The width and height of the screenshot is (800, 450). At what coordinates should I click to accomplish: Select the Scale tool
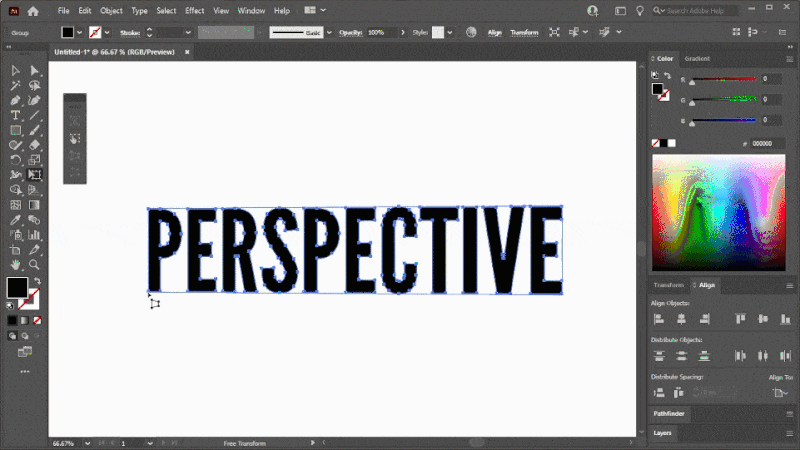[x=34, y=160]
